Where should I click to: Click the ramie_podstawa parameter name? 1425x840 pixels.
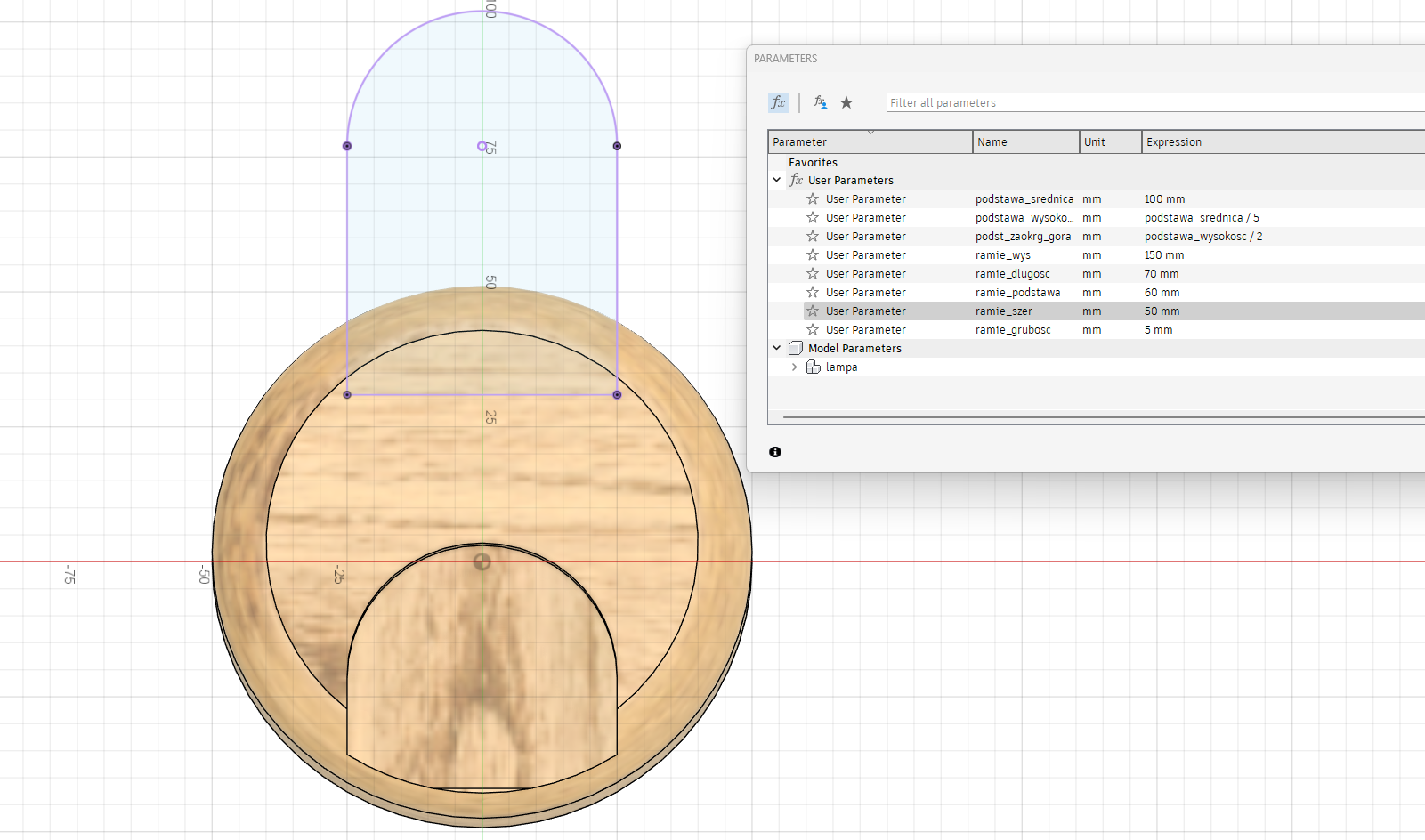click(x=1017, y=293)
